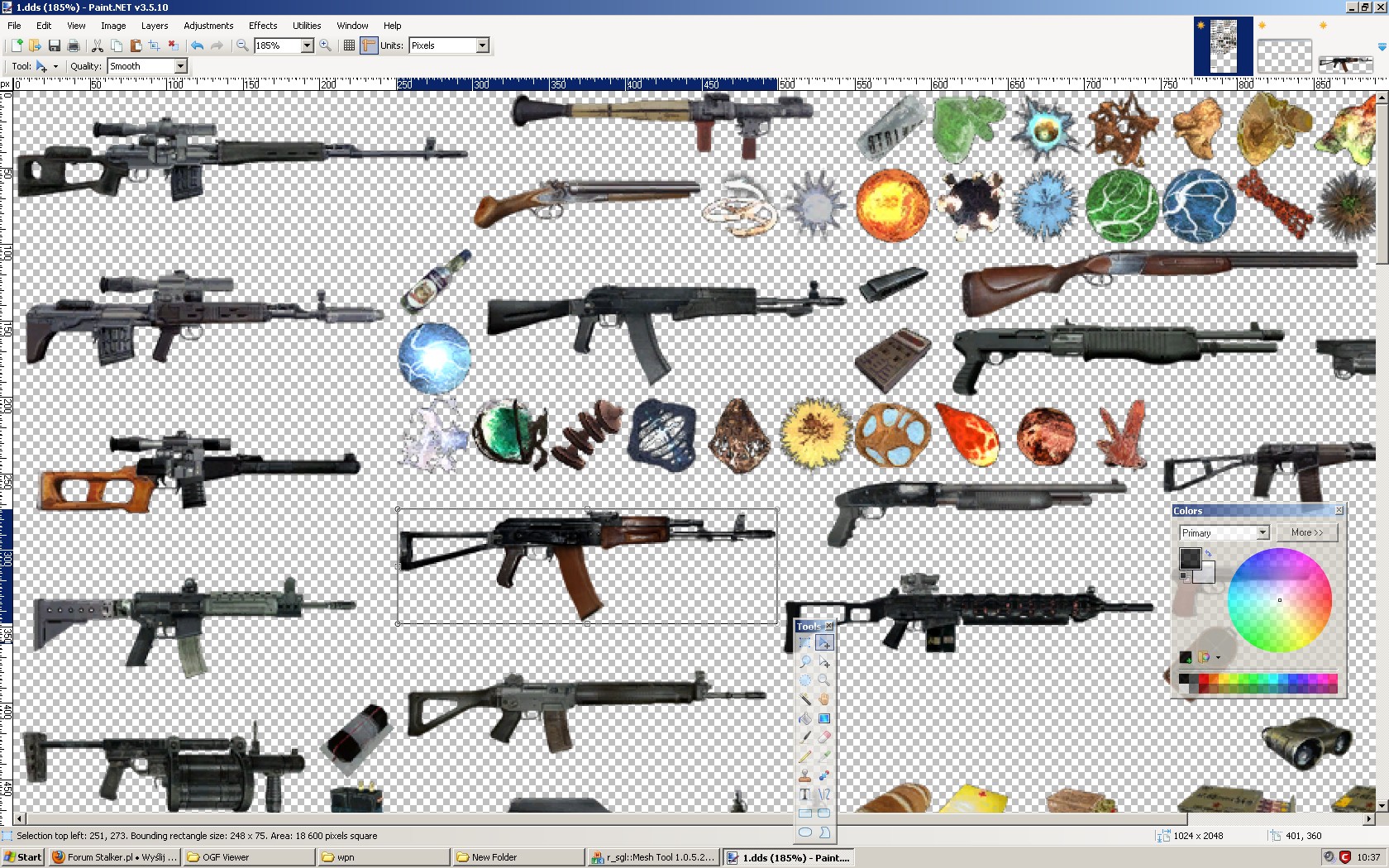
Task: Select the 1.dds image thumbnail
Action: (x=1223, y=47)
